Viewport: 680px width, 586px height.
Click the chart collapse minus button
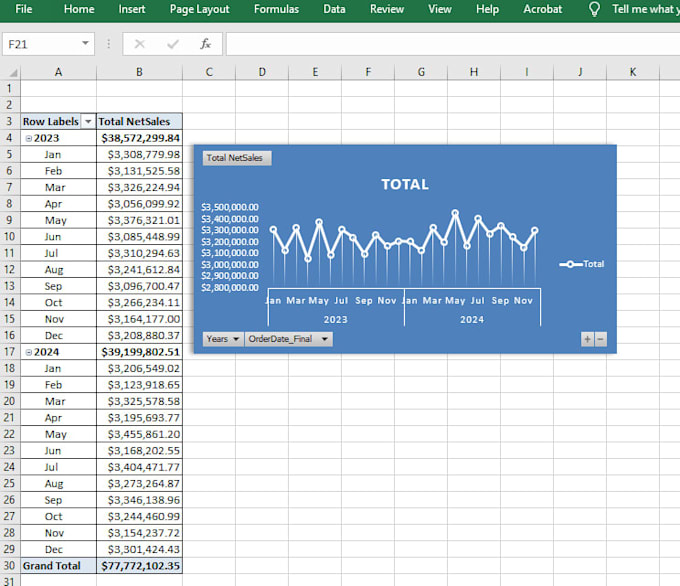(601, 339)
